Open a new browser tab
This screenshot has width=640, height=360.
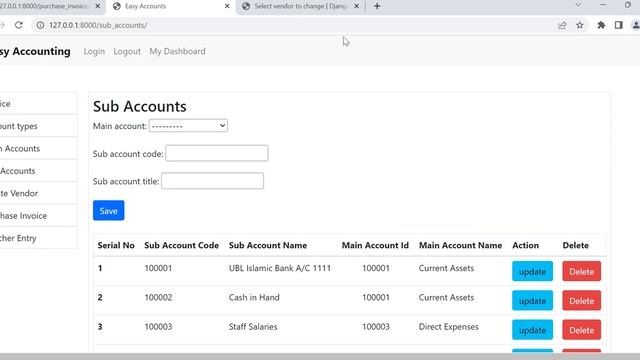pos(377,6)
